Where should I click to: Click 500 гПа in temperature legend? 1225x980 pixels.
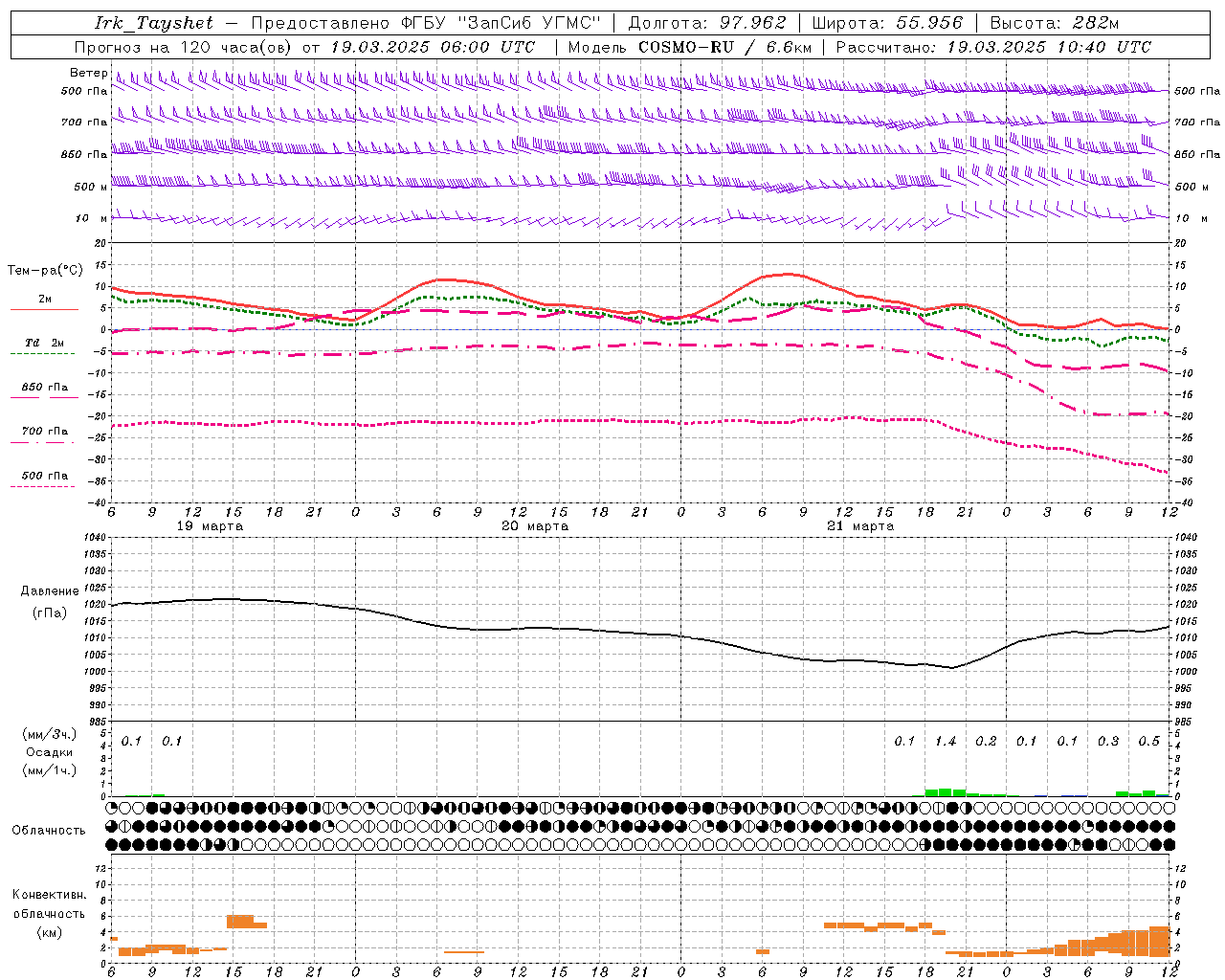click(x=45, y=476)
